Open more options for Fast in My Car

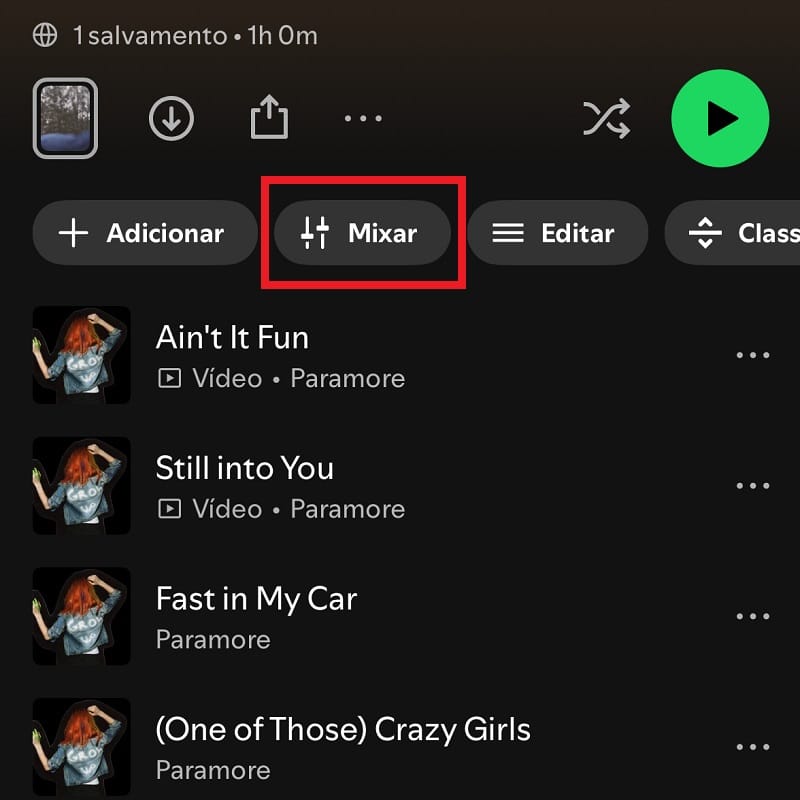[x=753, y=616]
